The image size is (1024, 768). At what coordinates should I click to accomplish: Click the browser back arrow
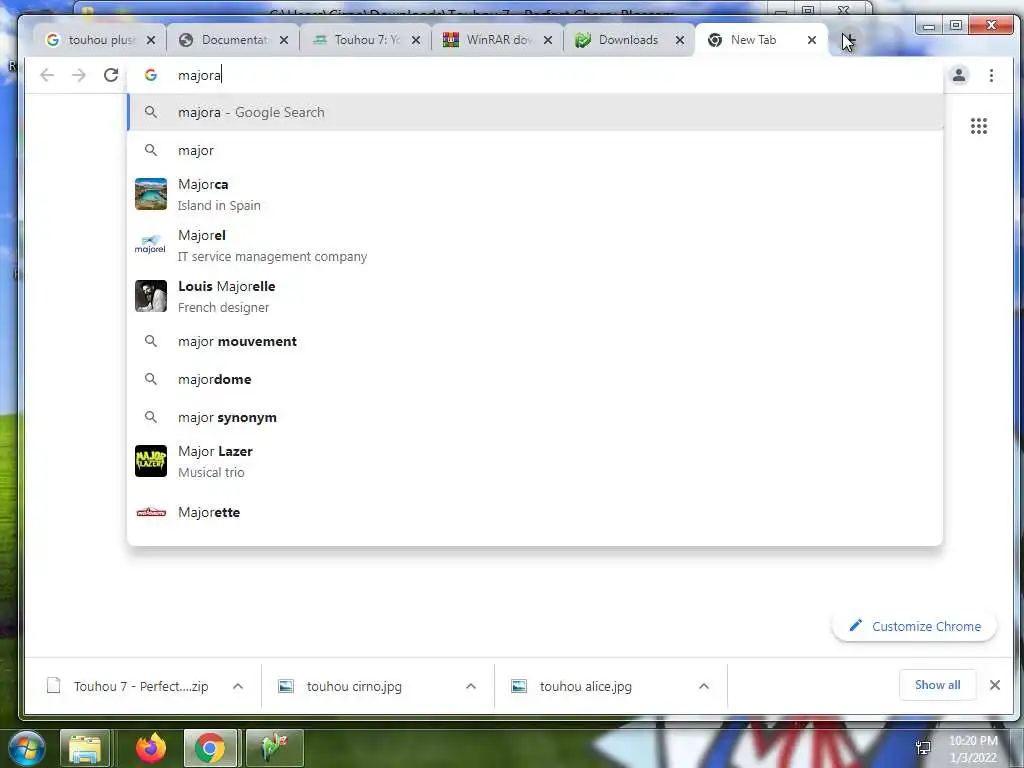(47, 75)
